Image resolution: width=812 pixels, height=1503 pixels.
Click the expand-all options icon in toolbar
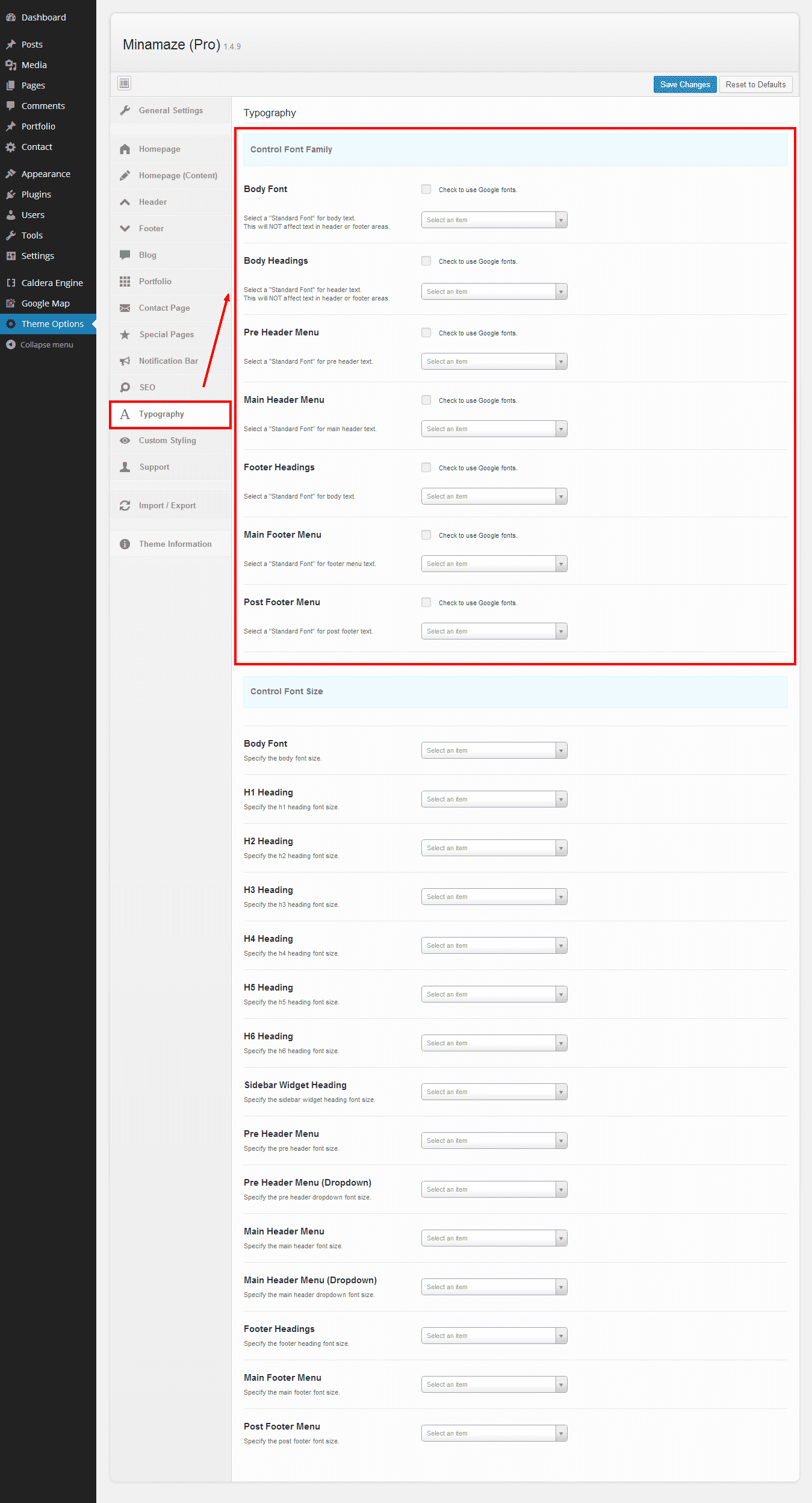click(125, 83)
